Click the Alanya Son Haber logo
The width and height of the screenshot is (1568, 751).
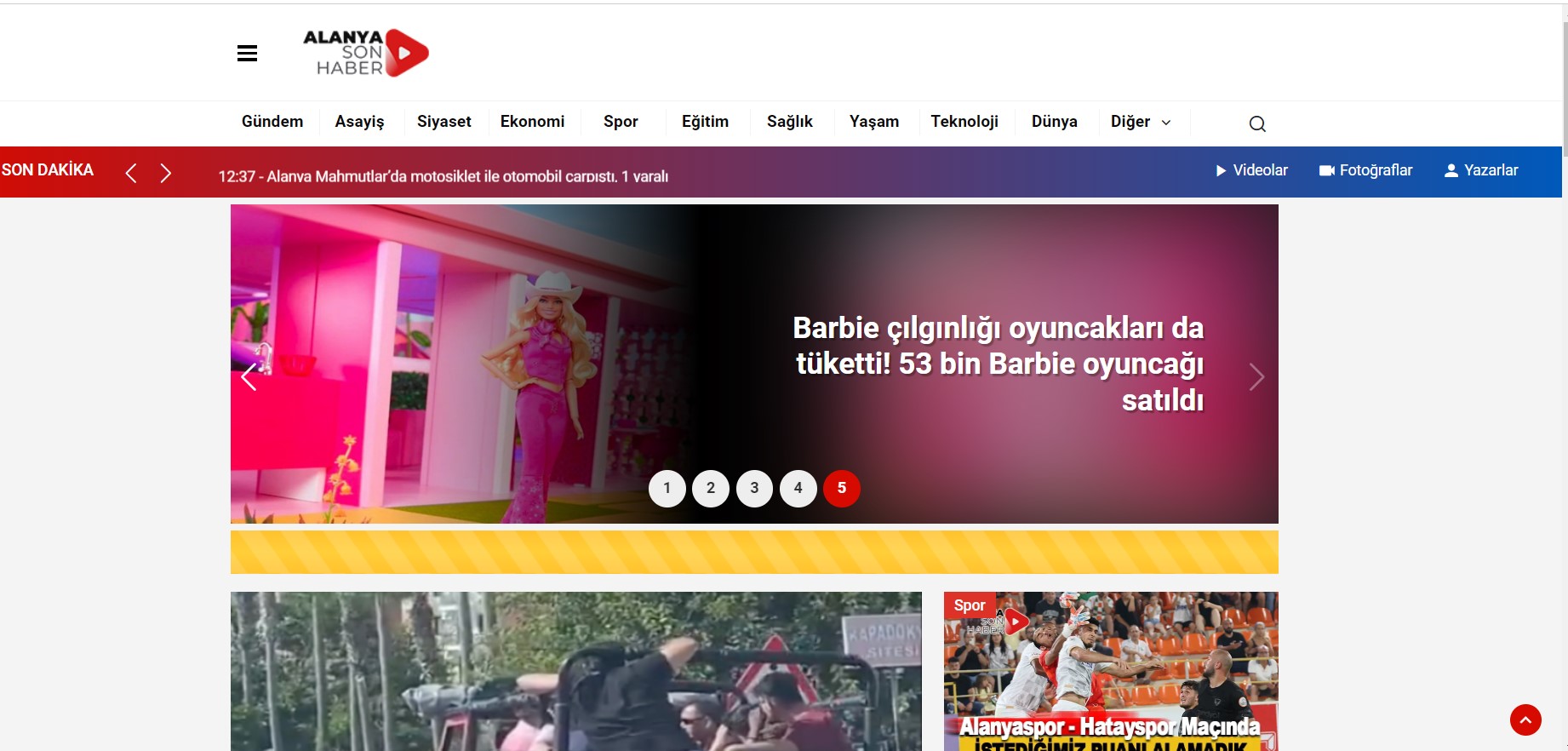click(366, 53)
